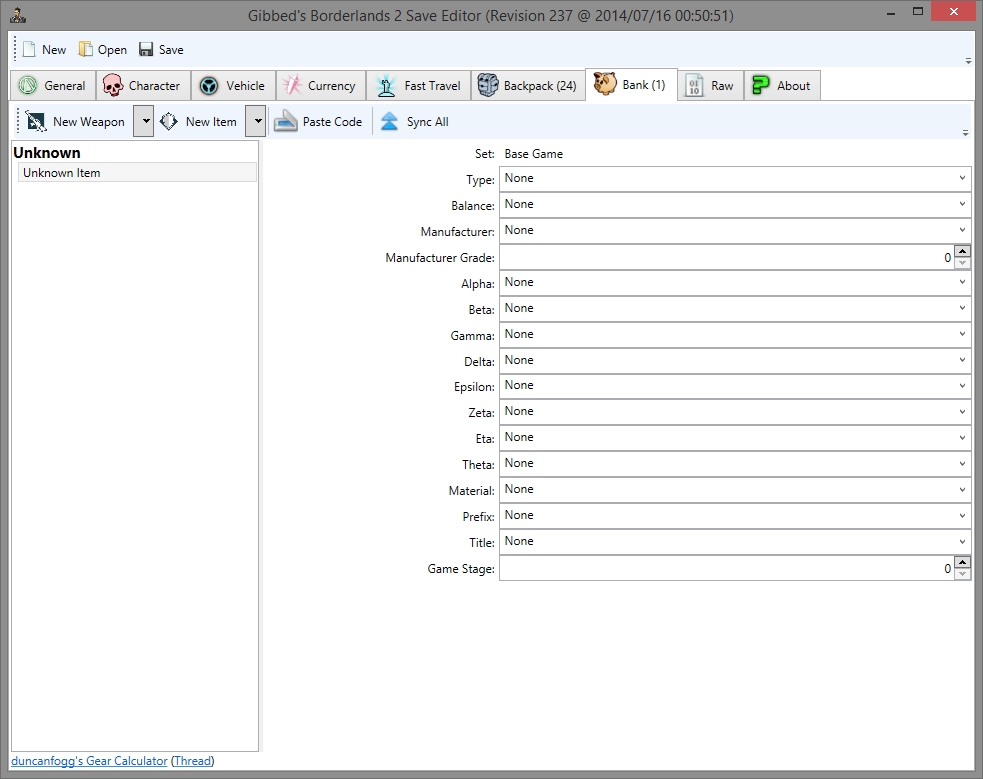Increase Manufacturer Grade with up arrow
Viewport: 983px width, 779px height.
[x=962, y=251]
